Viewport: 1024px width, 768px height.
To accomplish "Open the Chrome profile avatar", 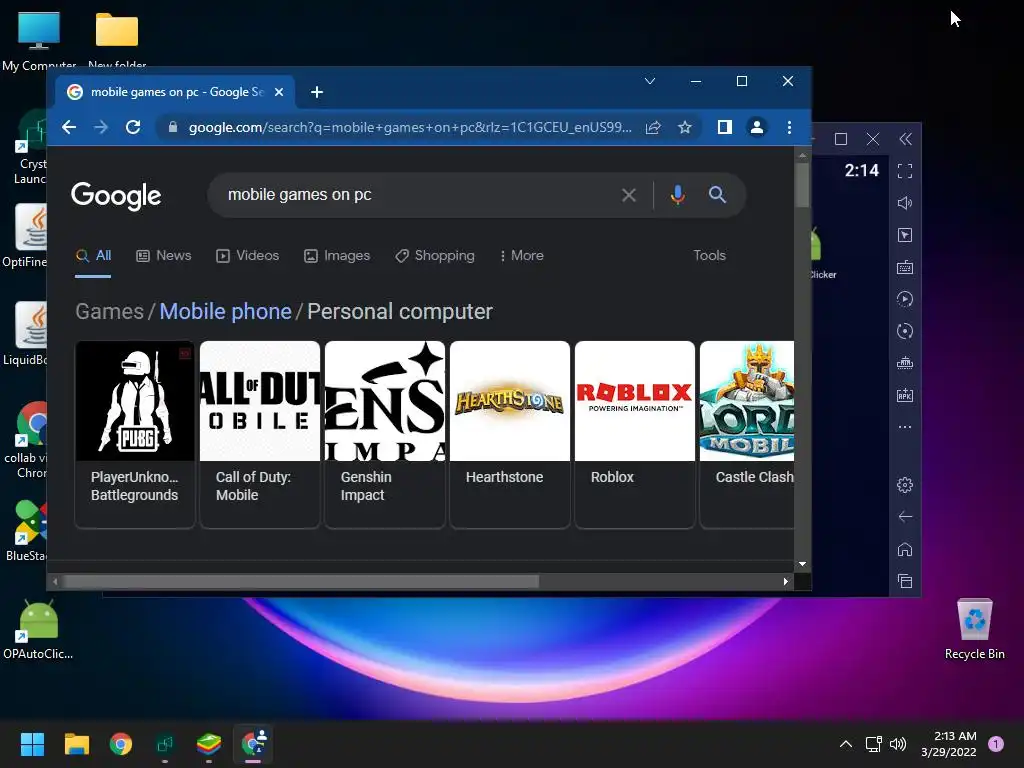I will click(757, 127).
